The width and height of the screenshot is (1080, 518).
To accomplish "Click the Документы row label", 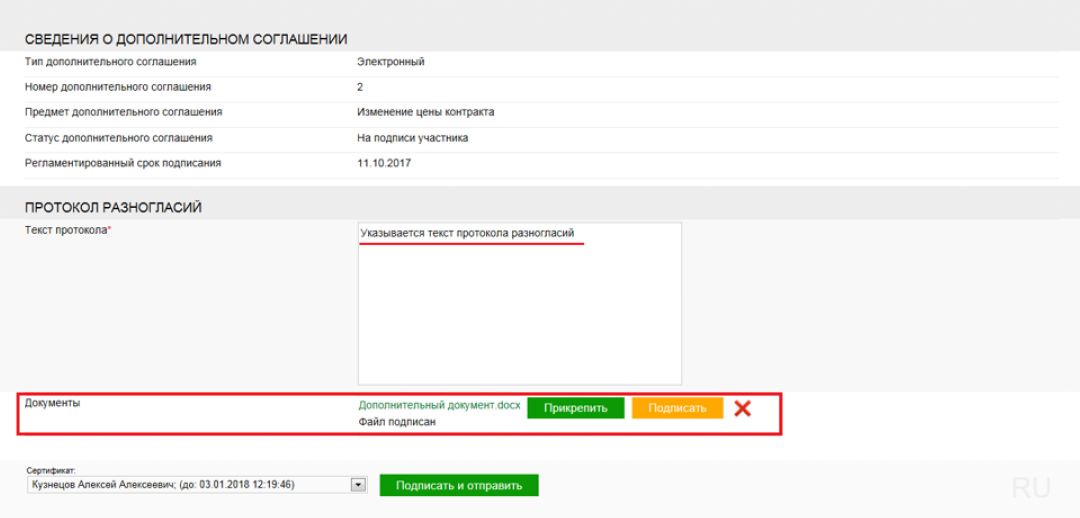I will click(x=52, y=403).
